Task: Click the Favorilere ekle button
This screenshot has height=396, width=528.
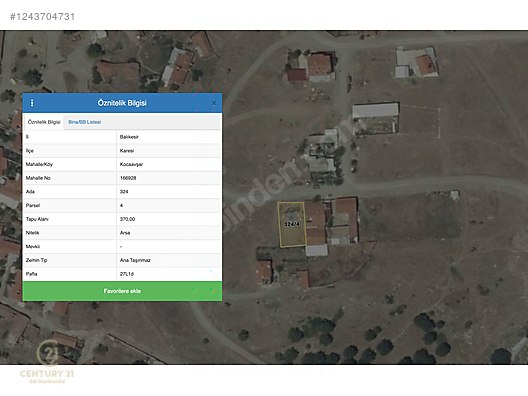Action: 122,291
